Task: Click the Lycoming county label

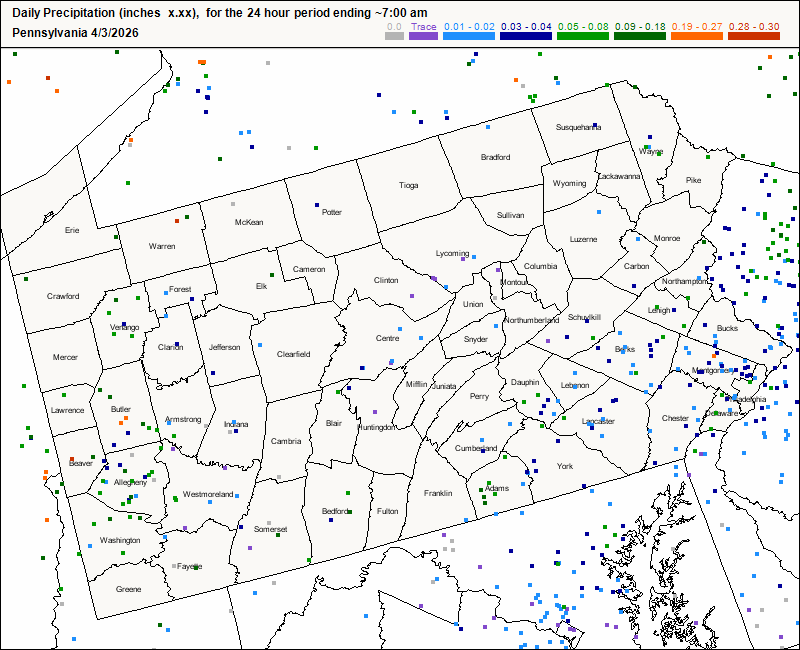Action: coord(452,254)
